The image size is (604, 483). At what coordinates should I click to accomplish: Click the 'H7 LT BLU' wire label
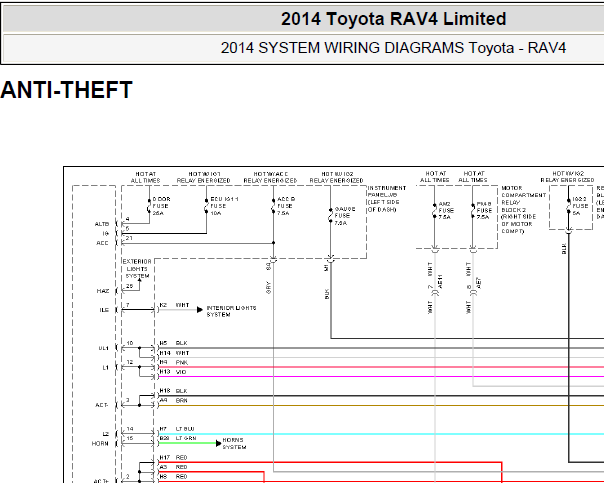[177, 429]
